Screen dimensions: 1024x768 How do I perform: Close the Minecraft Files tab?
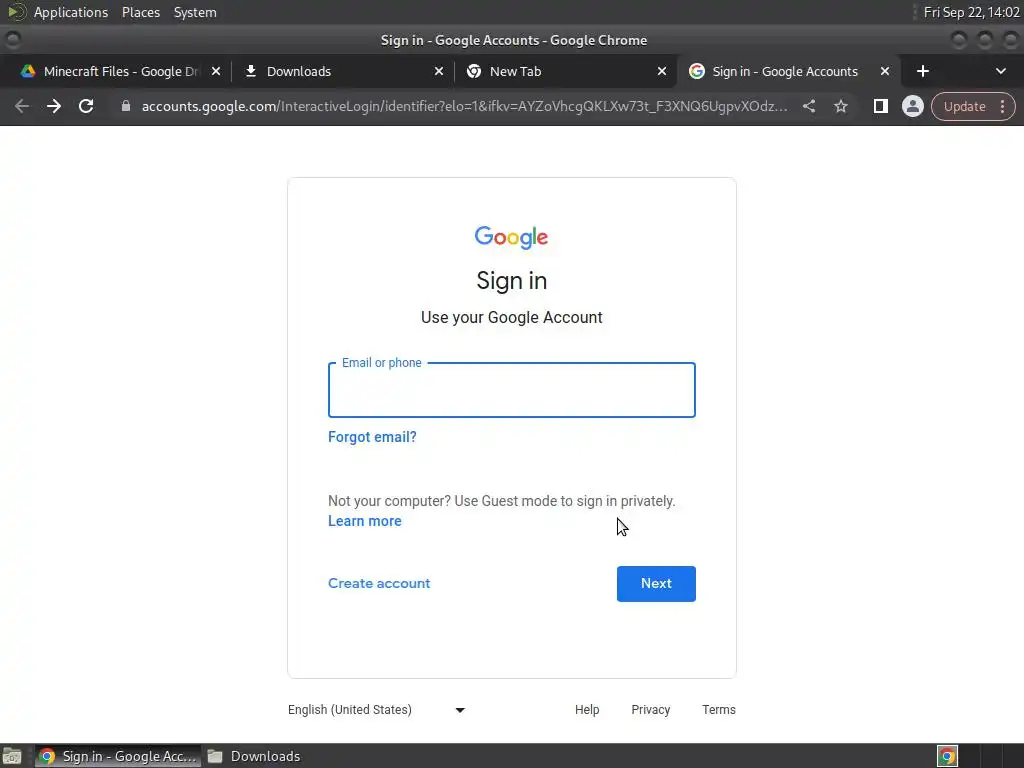(x=216, y=71)
